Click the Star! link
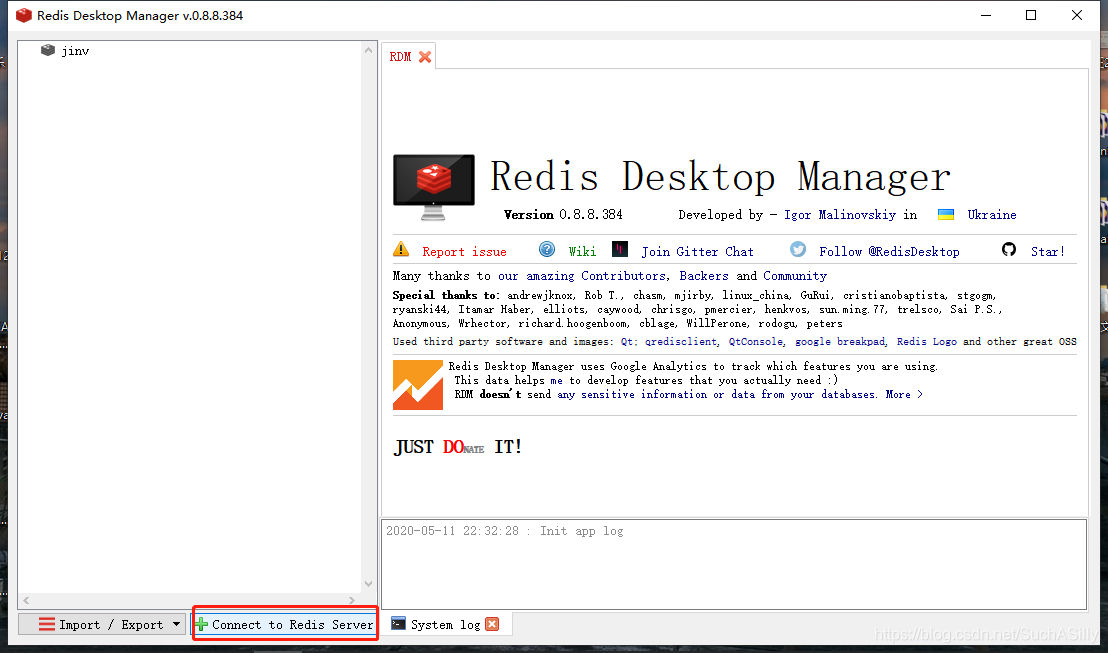1108x653 pixels. click(x=1047, y=252)
